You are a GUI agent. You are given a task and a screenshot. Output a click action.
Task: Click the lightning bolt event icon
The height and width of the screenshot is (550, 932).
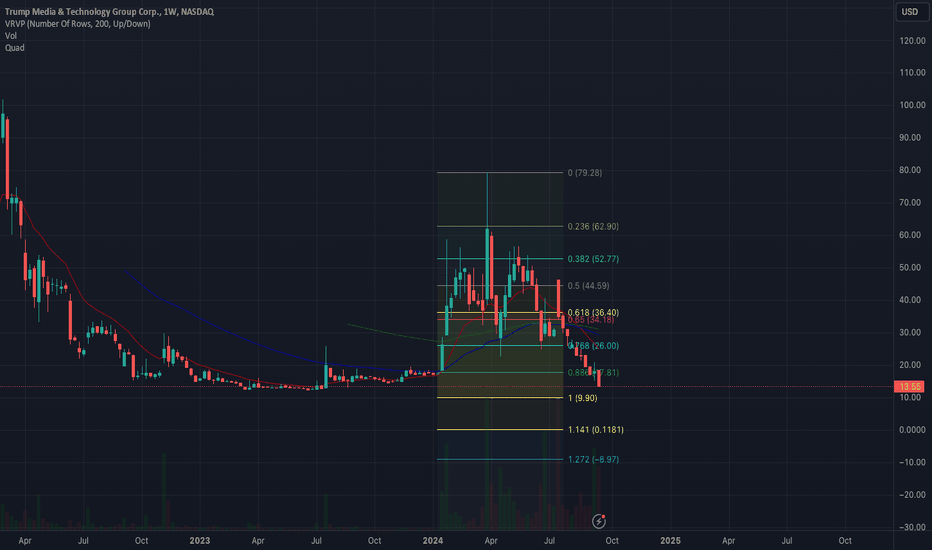point(599,521)
